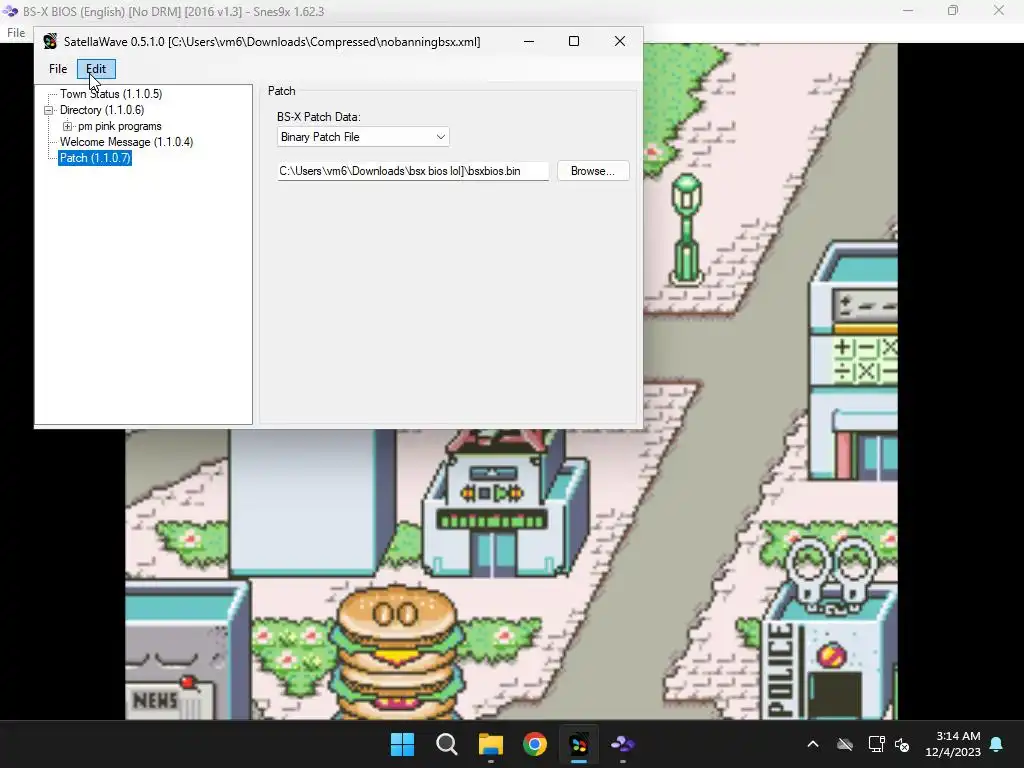This screenshot has width=1024, height=768.
Task: Minimize the Snes9x window
Action: click(908, 10)
